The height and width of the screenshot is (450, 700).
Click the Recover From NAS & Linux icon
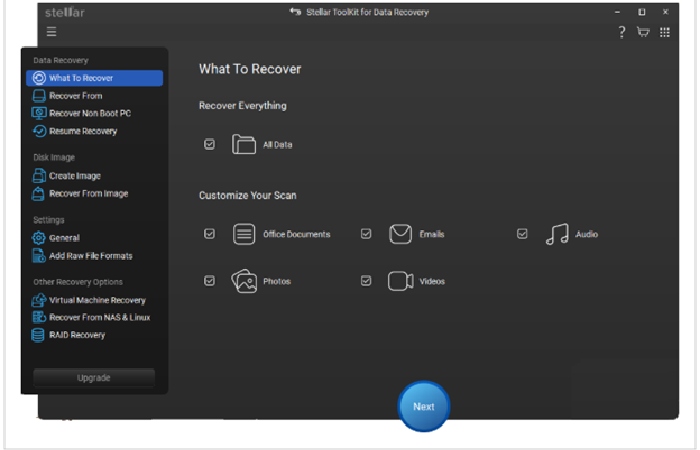[39, 317]
